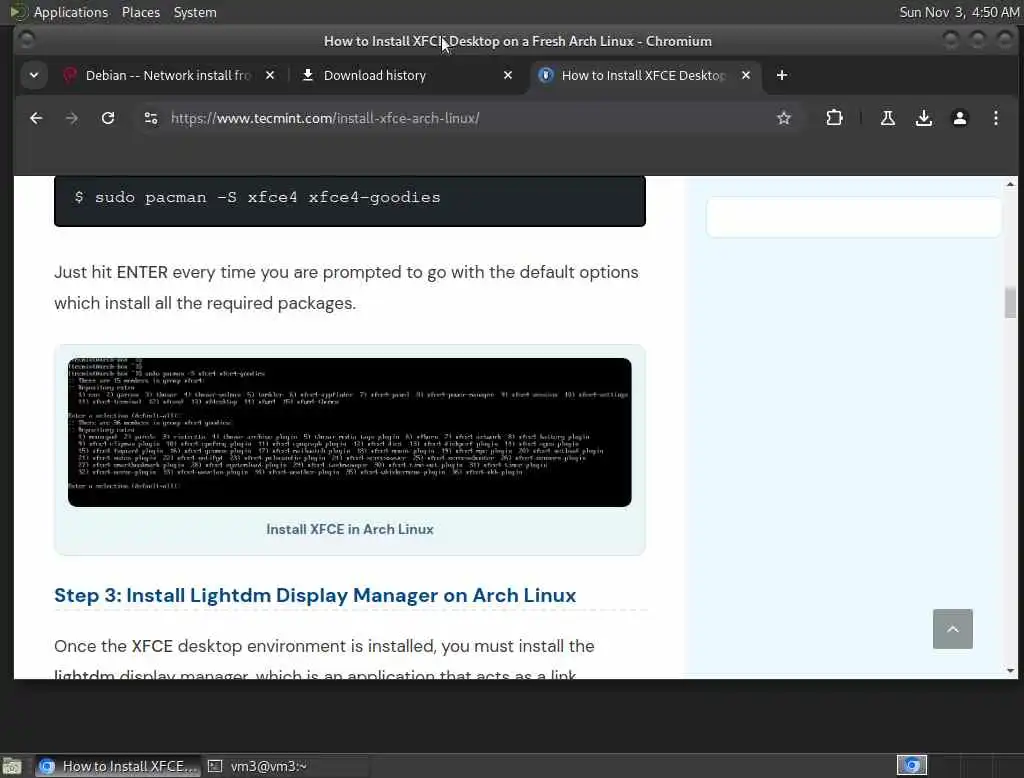Click the Debian swirl tab favicon

coord(70,75)
